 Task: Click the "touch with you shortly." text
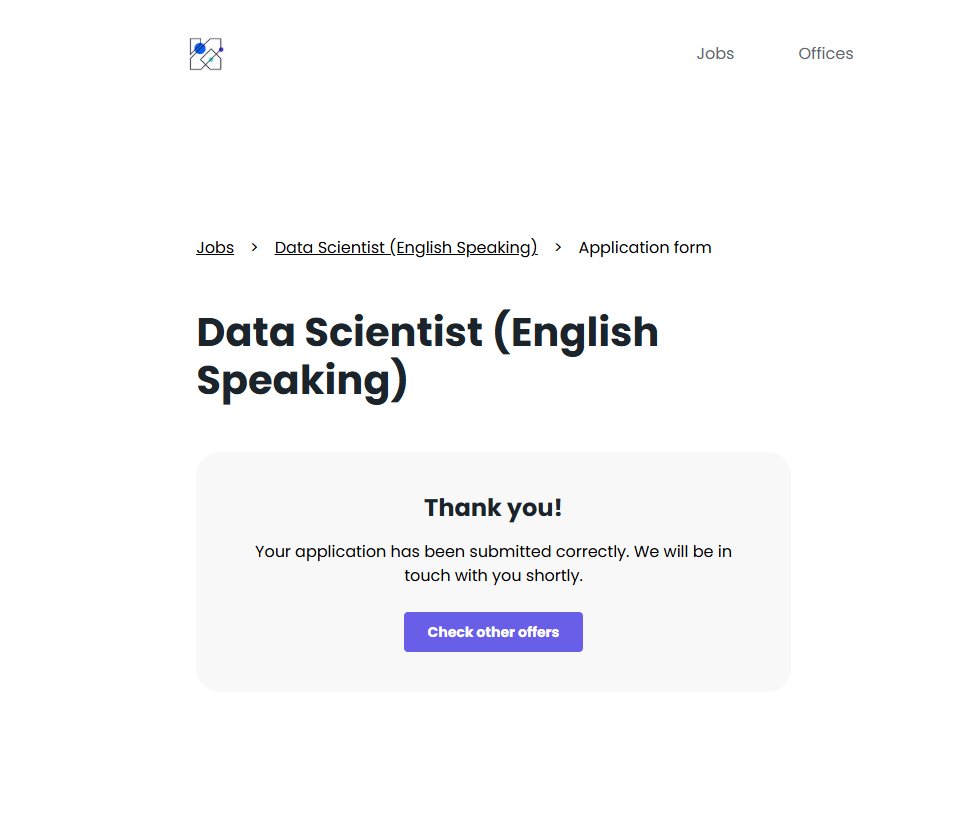493,576
